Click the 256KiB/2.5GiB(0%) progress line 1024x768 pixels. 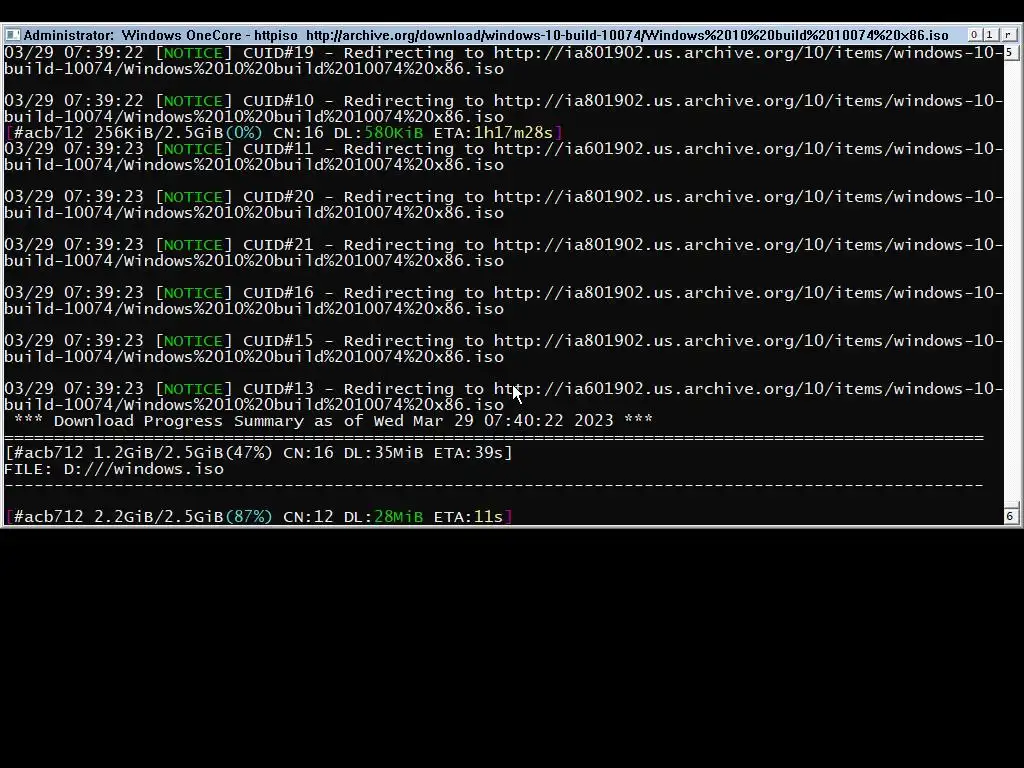point(283,133)
